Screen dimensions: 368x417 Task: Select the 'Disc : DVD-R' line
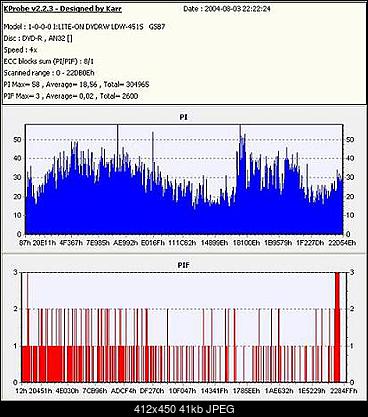tap(38, 38)
